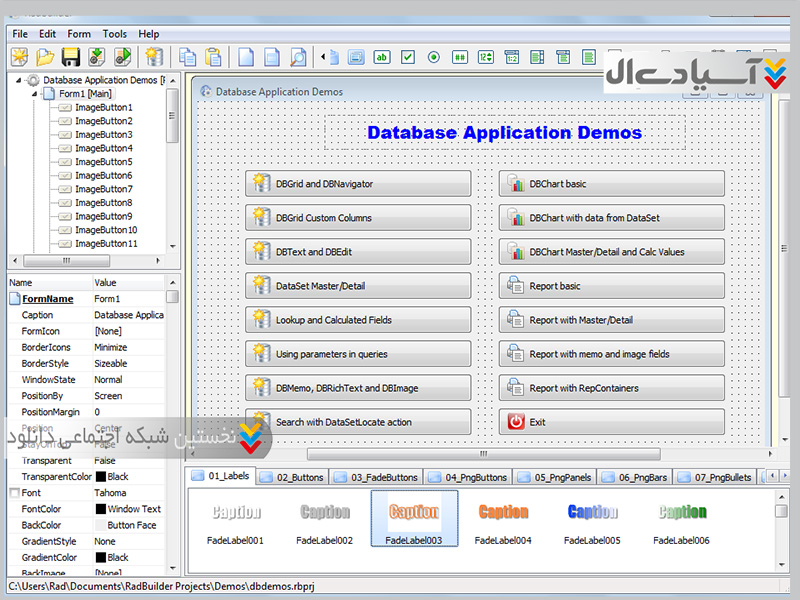Click the magnifier preview page icon
Viewport: 800px width, 600px height.
pos(298,57)
